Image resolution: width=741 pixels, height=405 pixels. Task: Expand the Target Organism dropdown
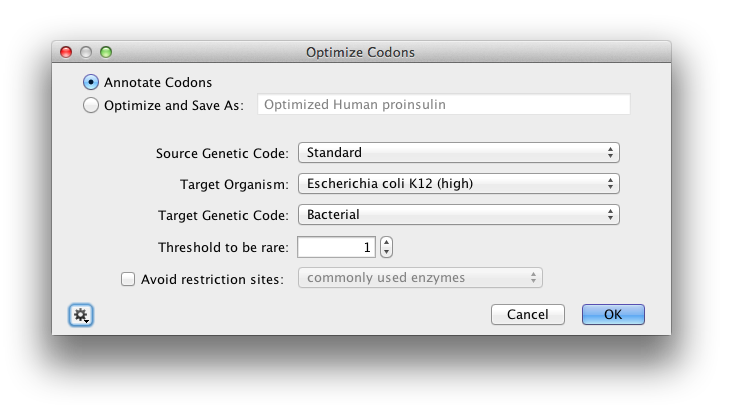pos(458,183)
